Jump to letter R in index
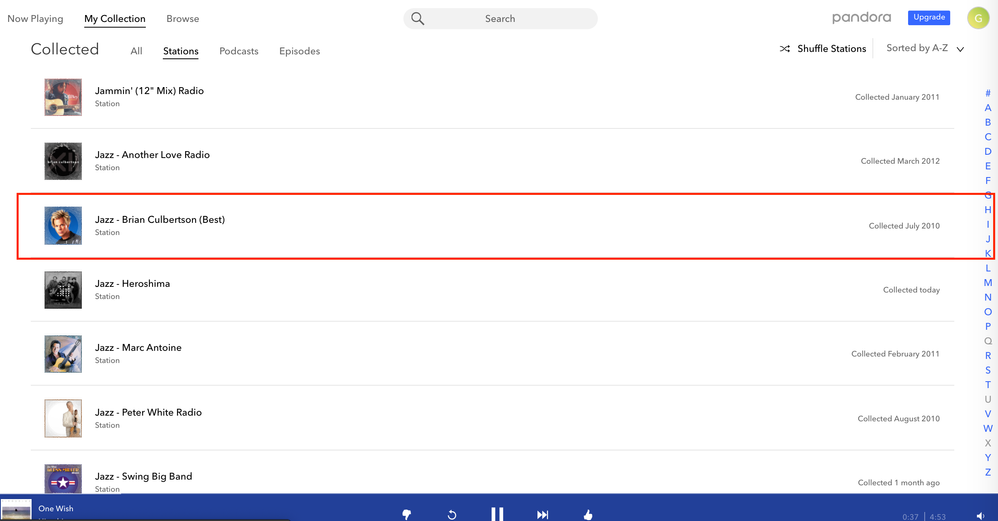Viewport: 998px width, 521px height. point(988,356)
